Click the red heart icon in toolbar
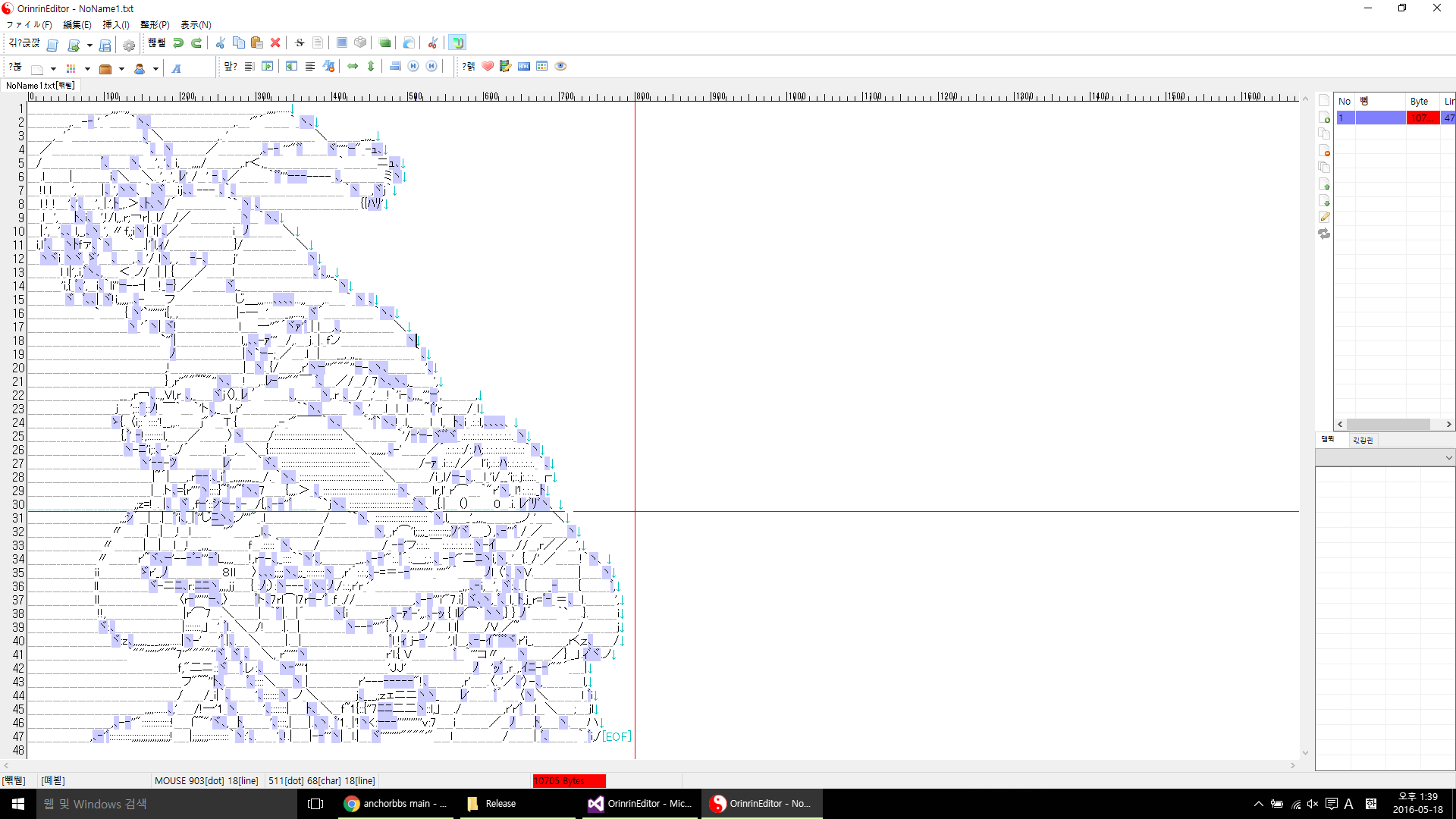 [x=488, y=67]
